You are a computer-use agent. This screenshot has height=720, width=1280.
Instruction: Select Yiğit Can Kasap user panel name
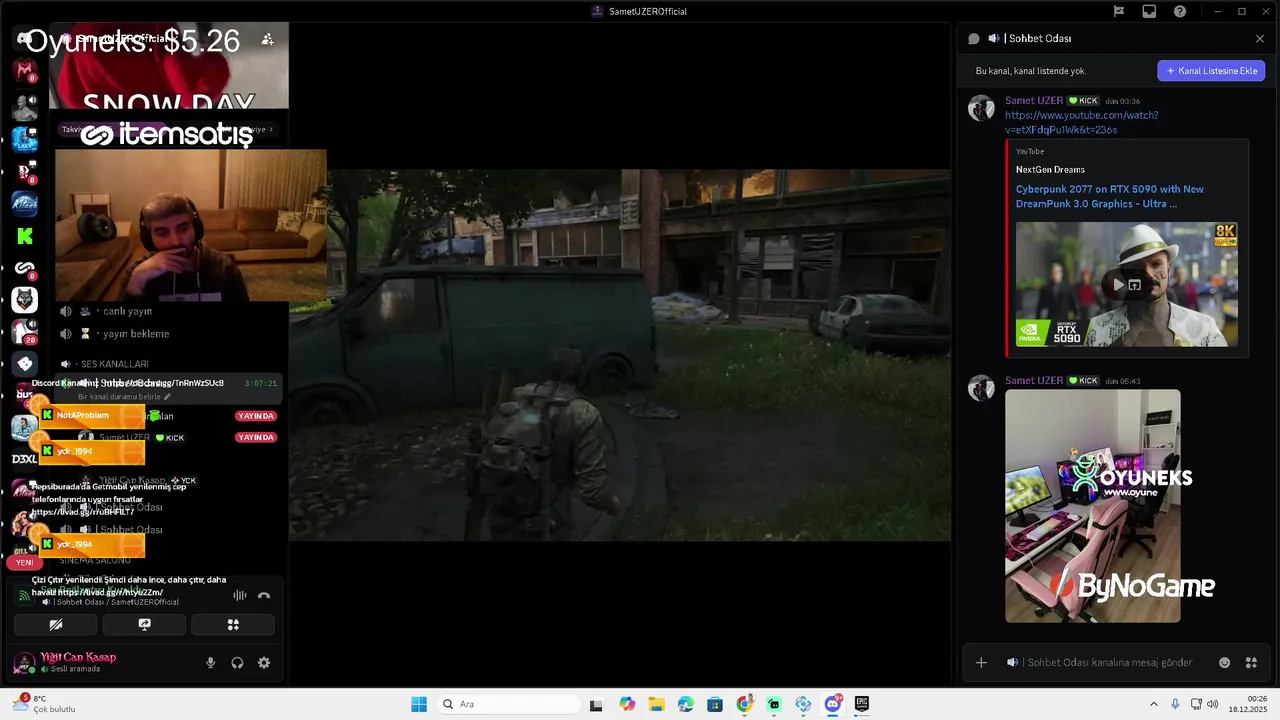78,657
